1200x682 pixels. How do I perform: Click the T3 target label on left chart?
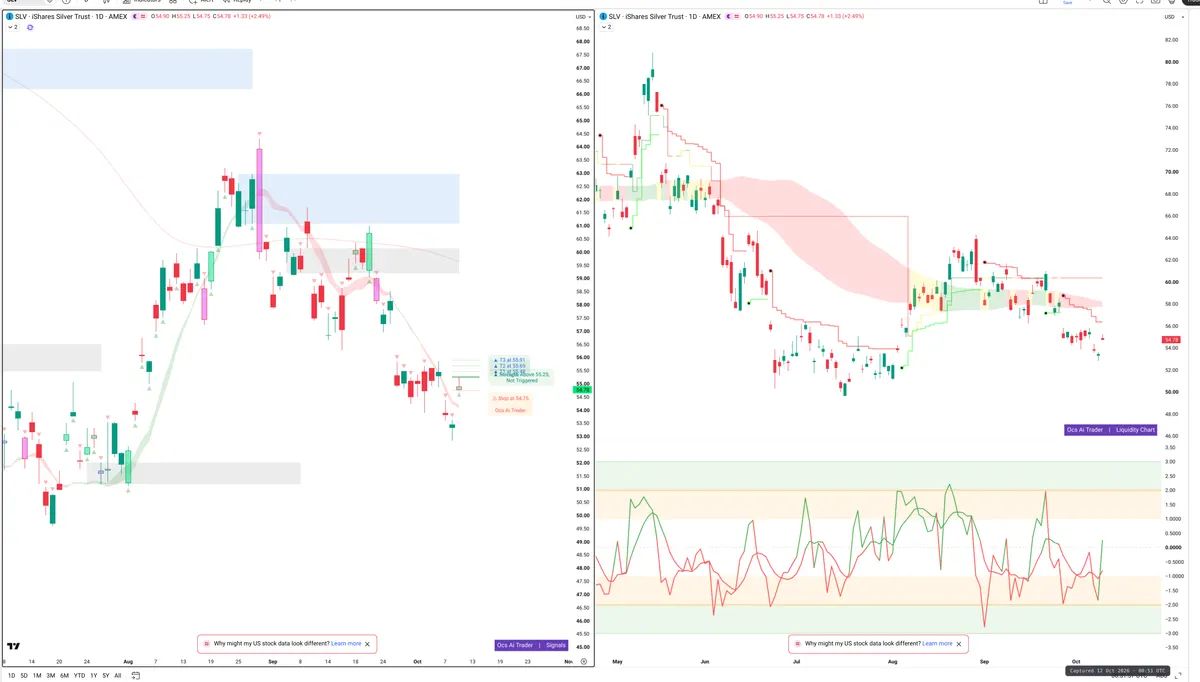click(x=510, y=360)
